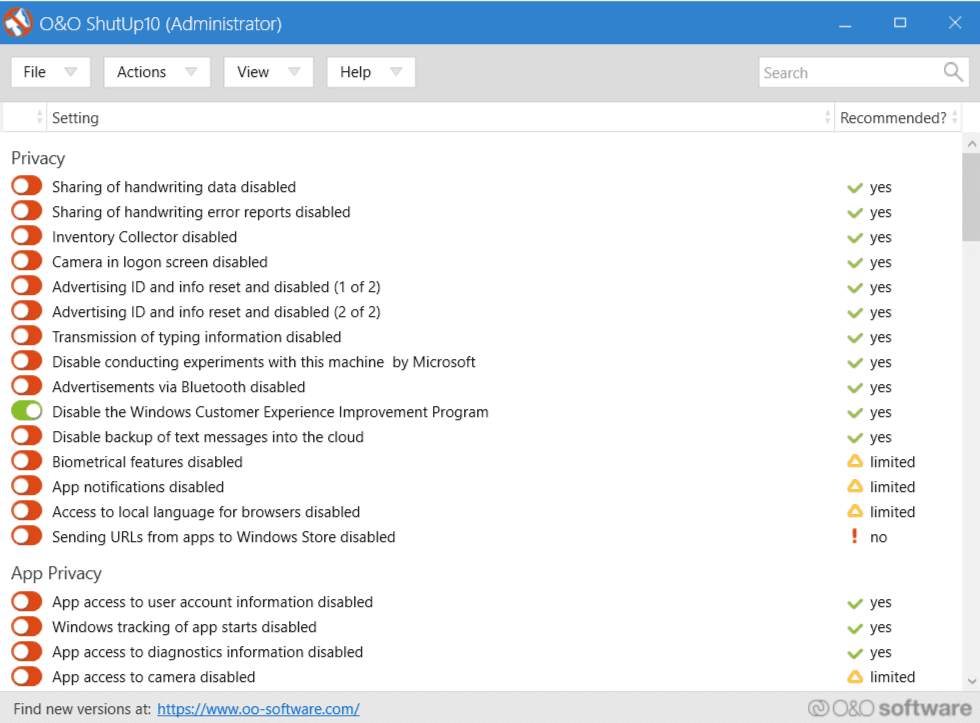The width and height of the screenshot is (980, 723).
Task: Click the Privacy section heading
Action: 38,158
